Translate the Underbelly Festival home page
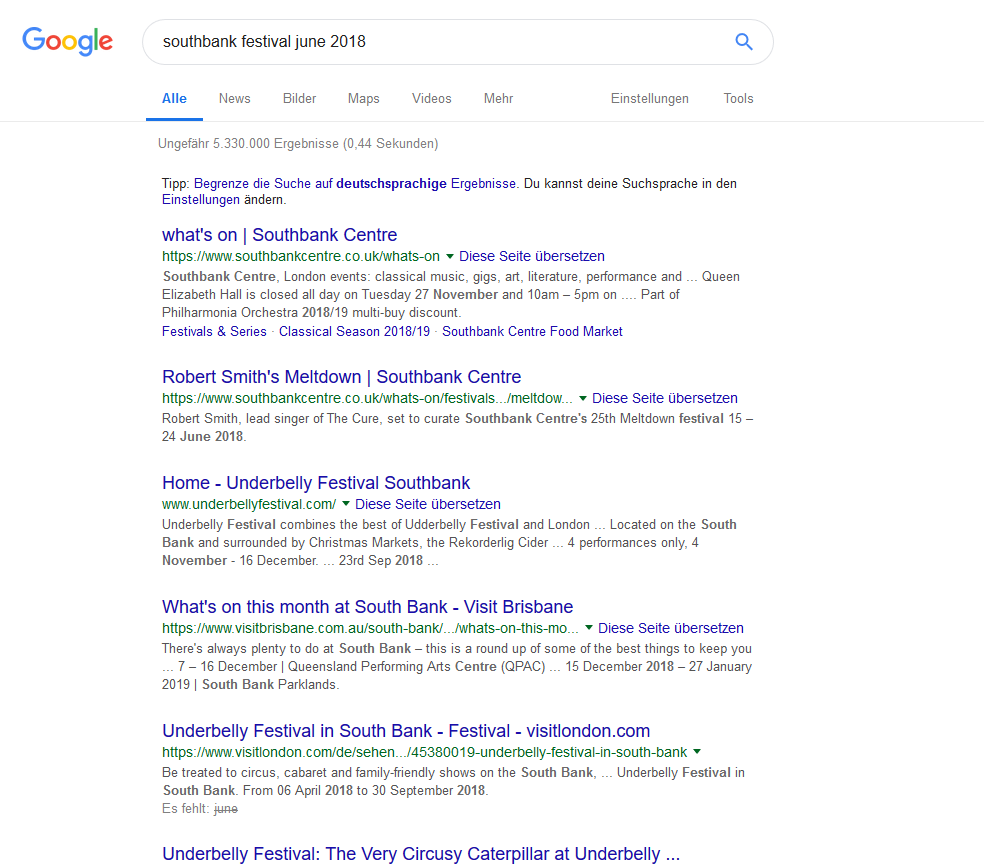The height and width of the screenshot is (866, 984). (428, 504)
